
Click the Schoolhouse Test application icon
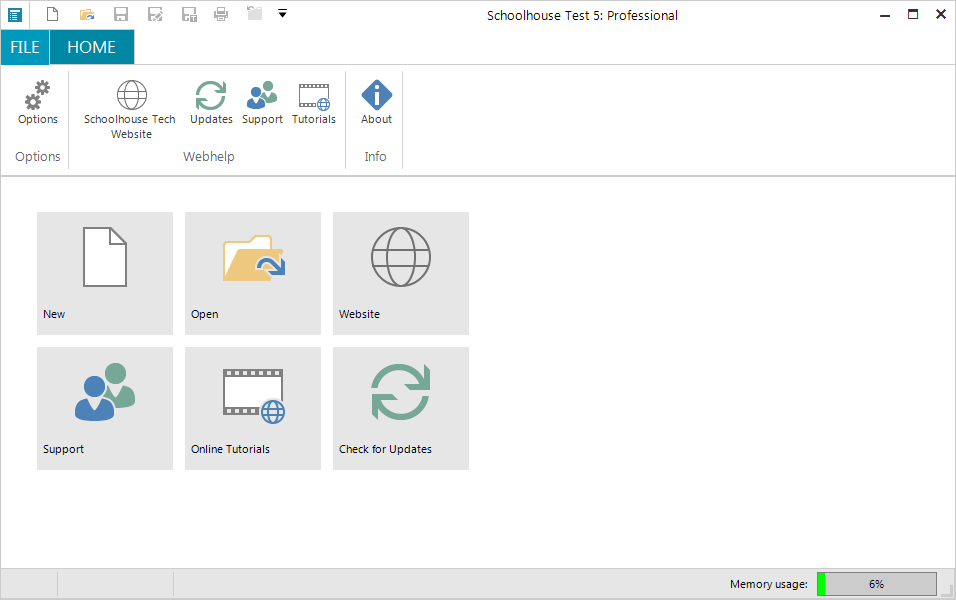(x=15, y=15)
